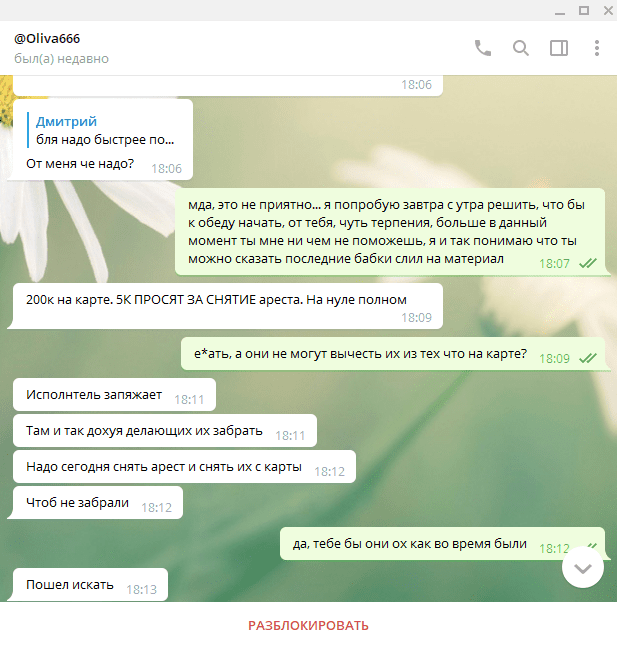This screenshot has height=646, width=617.
Task: Open the quoted reply from Дмитрий
Action: pos(105,130)
